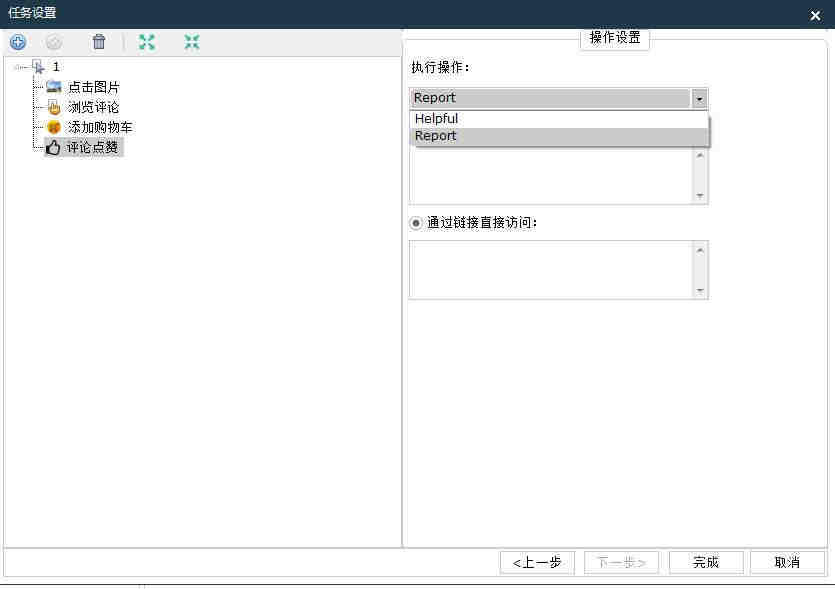Click the trash delete icon
The width and height of the screenshot is (835, 589).
point(99,42)
